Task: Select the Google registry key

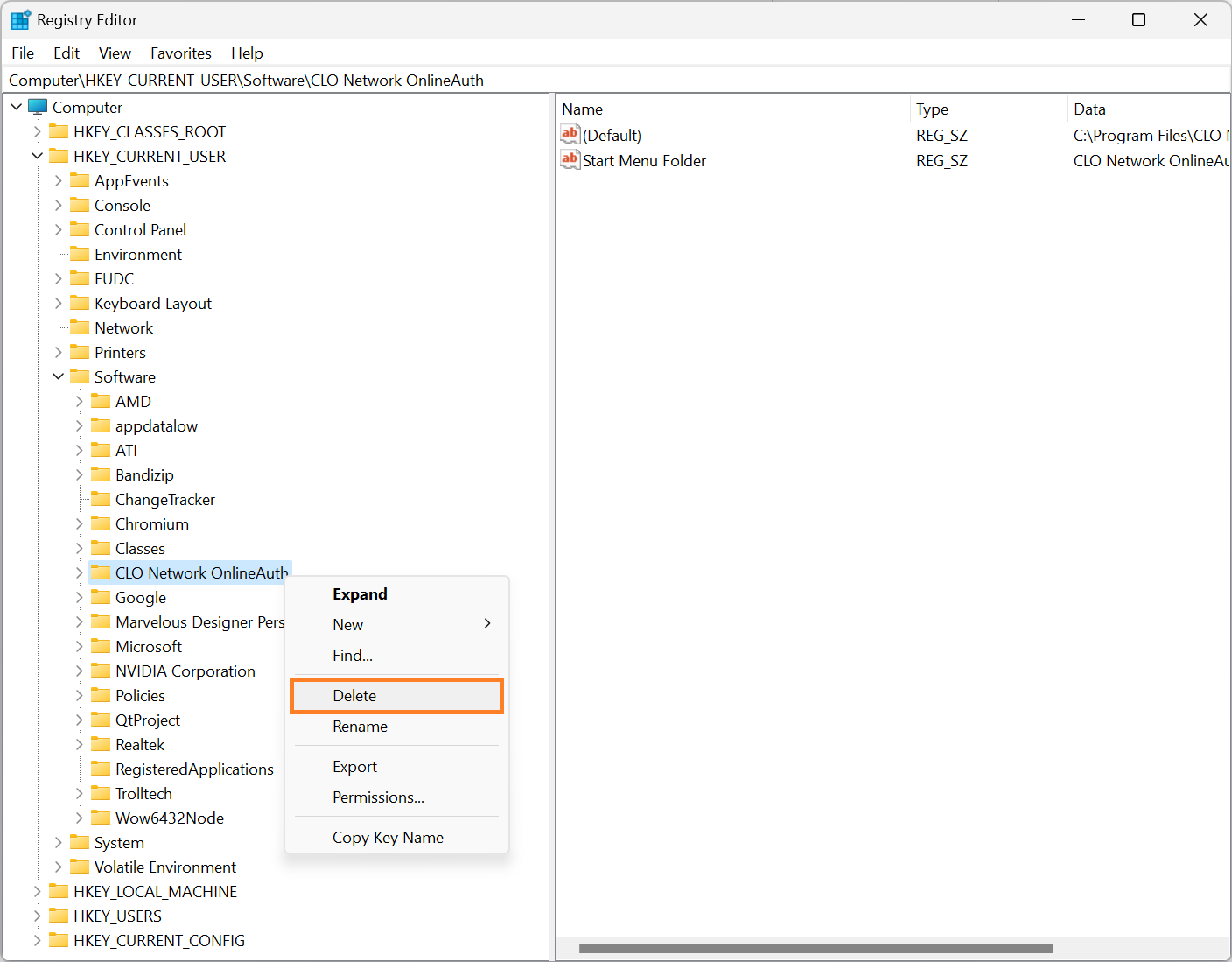Action: [140, 597]
